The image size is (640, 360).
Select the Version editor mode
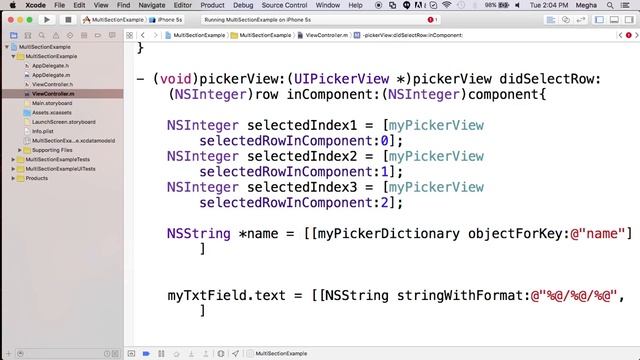(581, 20)
